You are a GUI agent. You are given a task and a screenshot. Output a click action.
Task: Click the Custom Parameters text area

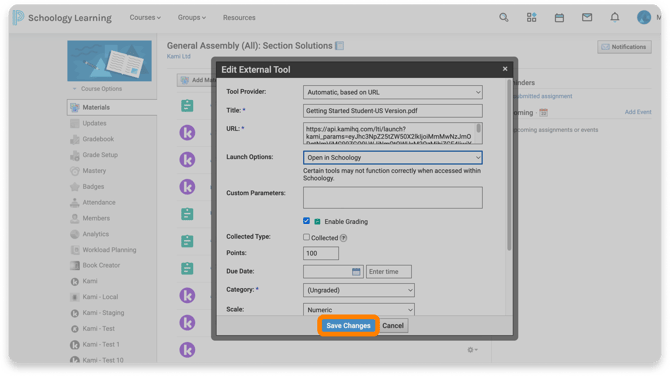[x=393, y=198]
